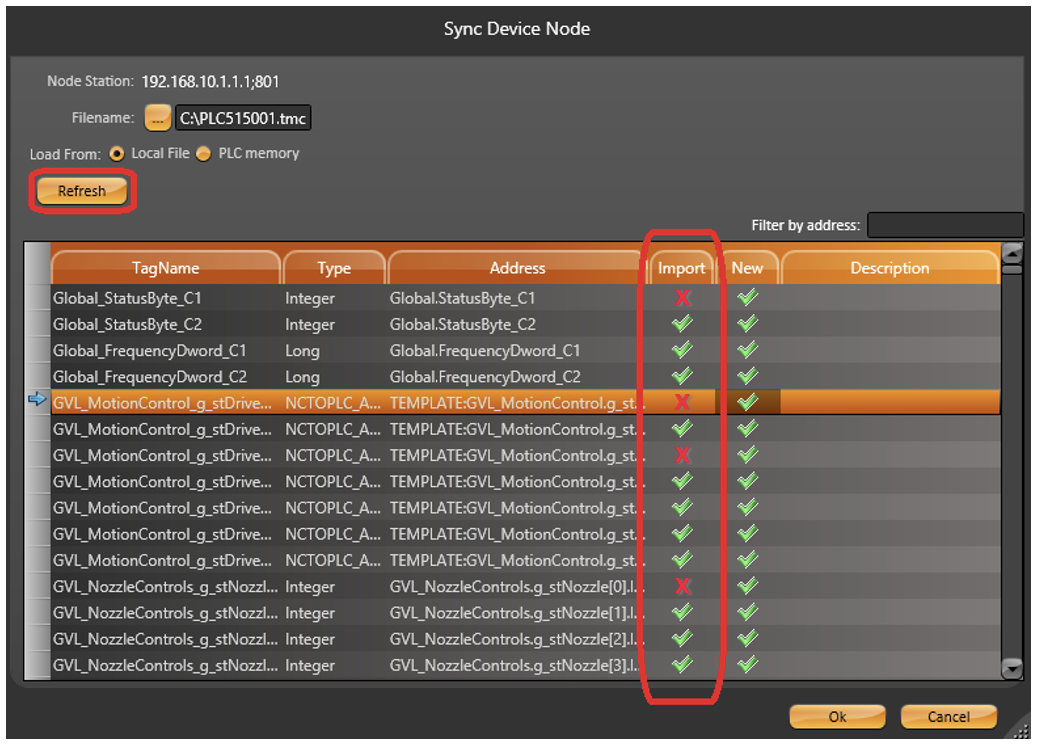Toggle Import check for stNozzle[2] row
This screenshot has height=746, width=1044.
682,639
